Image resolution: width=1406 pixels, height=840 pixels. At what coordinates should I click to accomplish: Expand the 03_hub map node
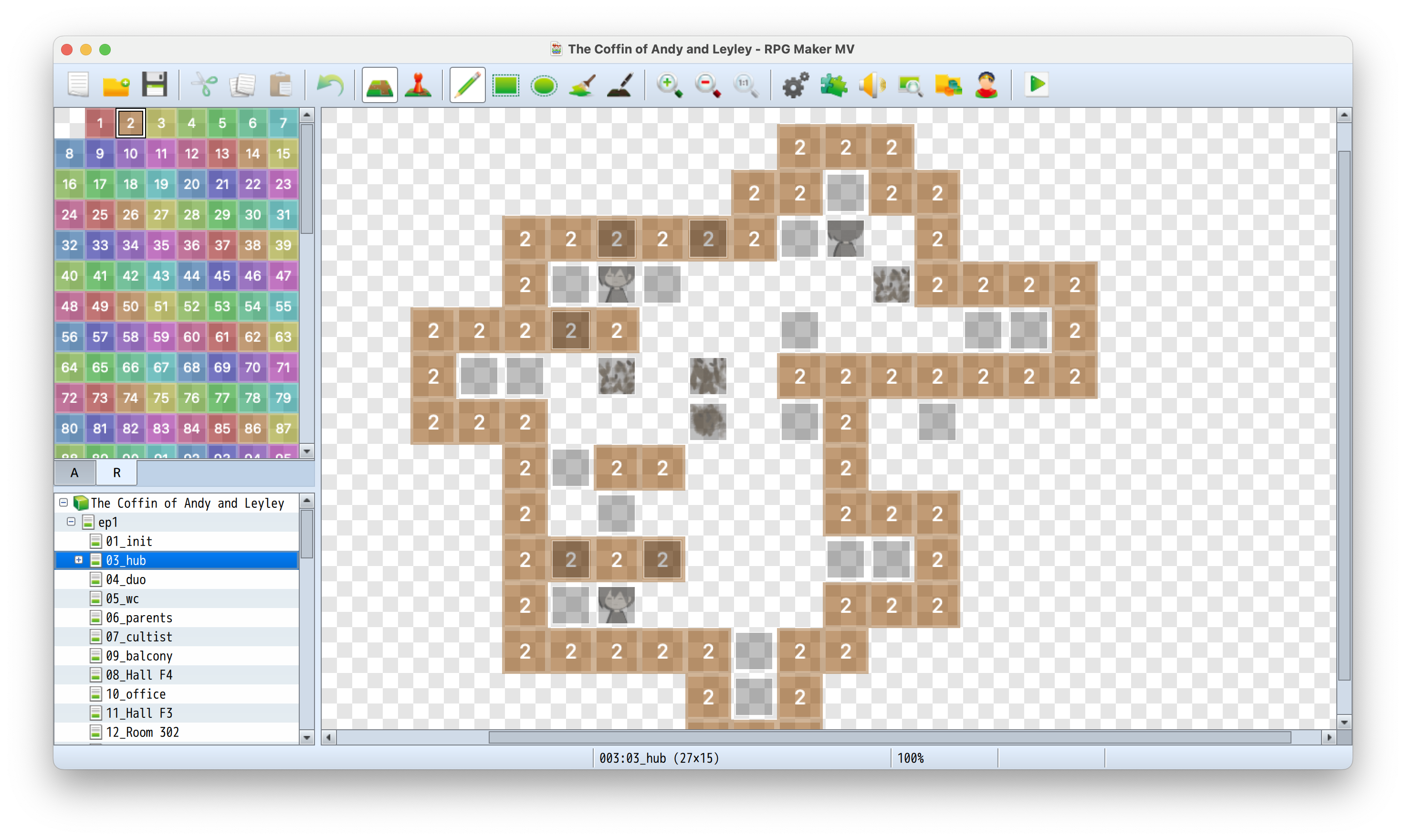coord(79,560)
